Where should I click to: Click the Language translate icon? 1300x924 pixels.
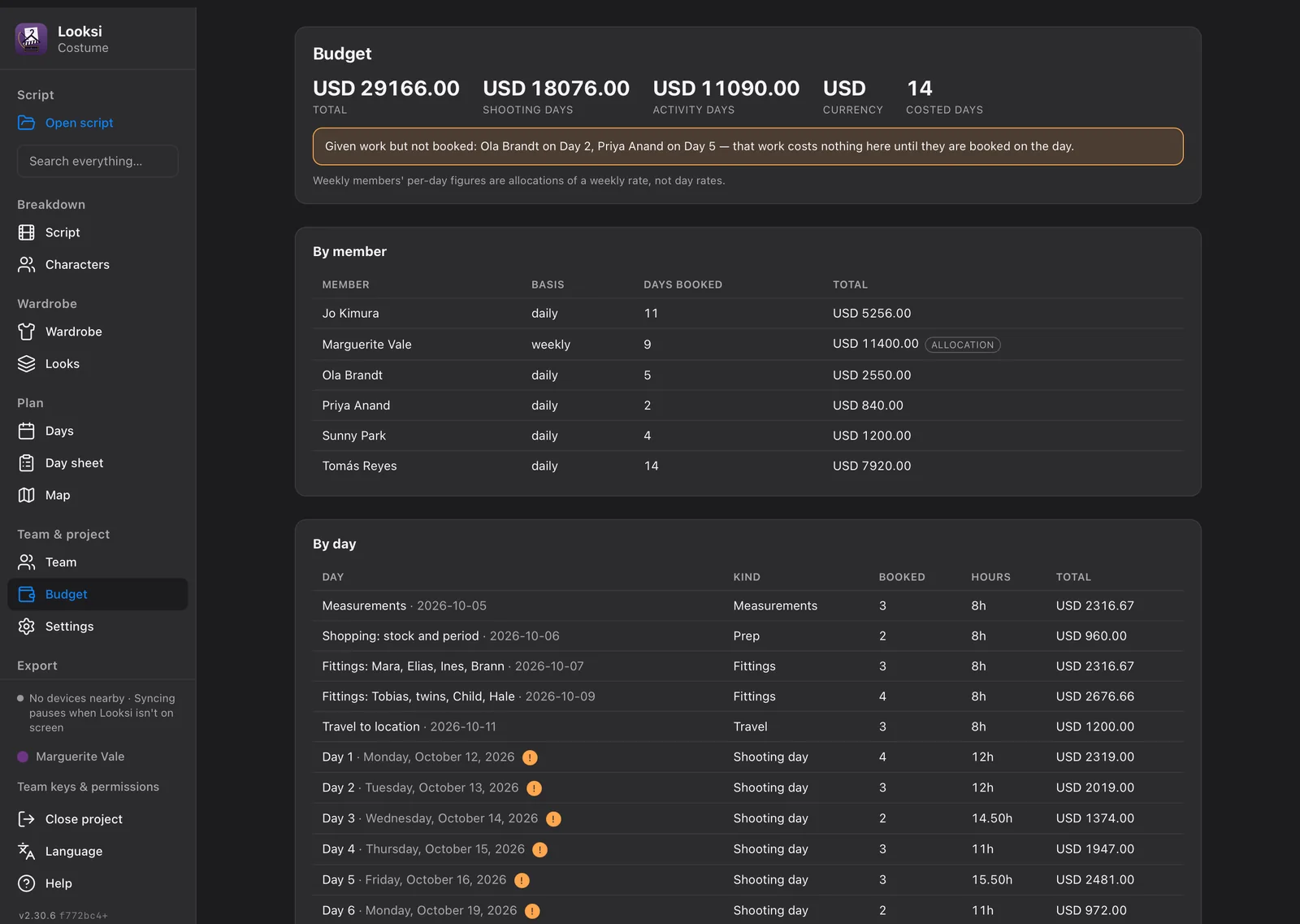pos(27,851)
